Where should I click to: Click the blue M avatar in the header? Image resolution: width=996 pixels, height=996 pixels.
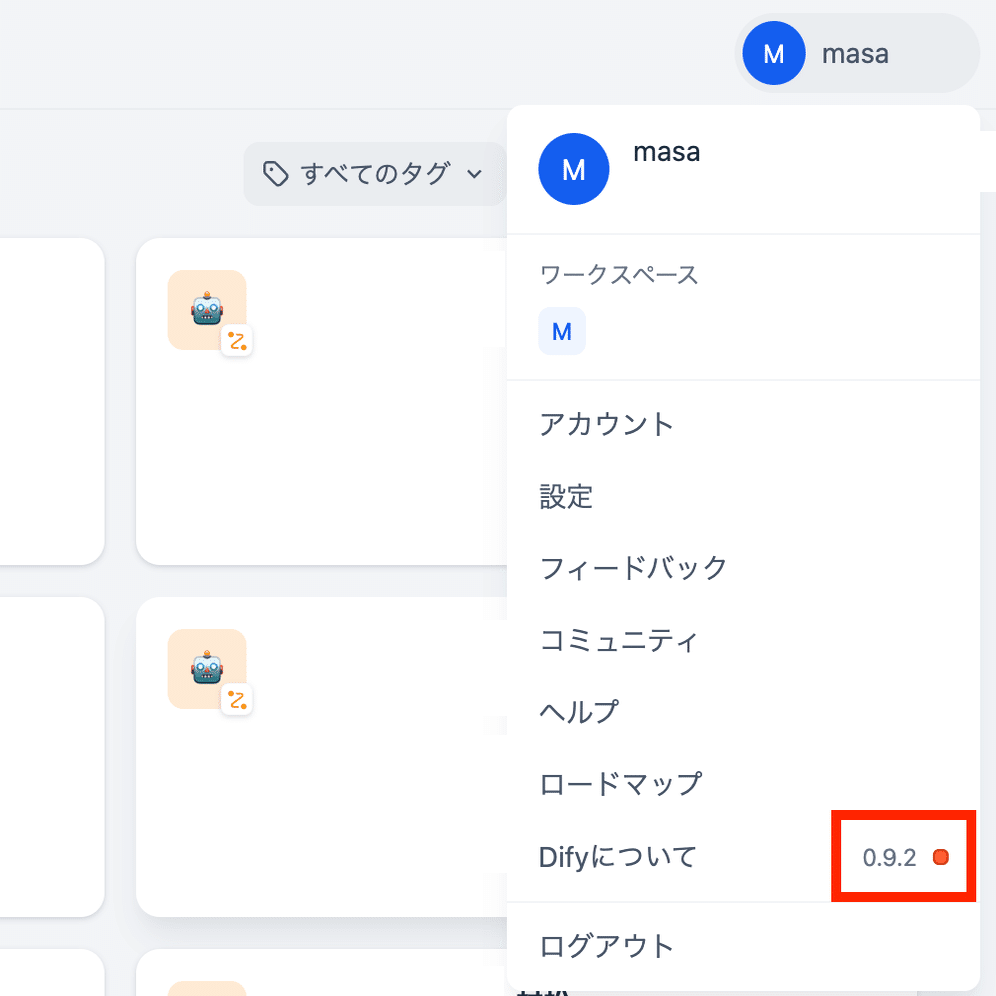(773, 53)
